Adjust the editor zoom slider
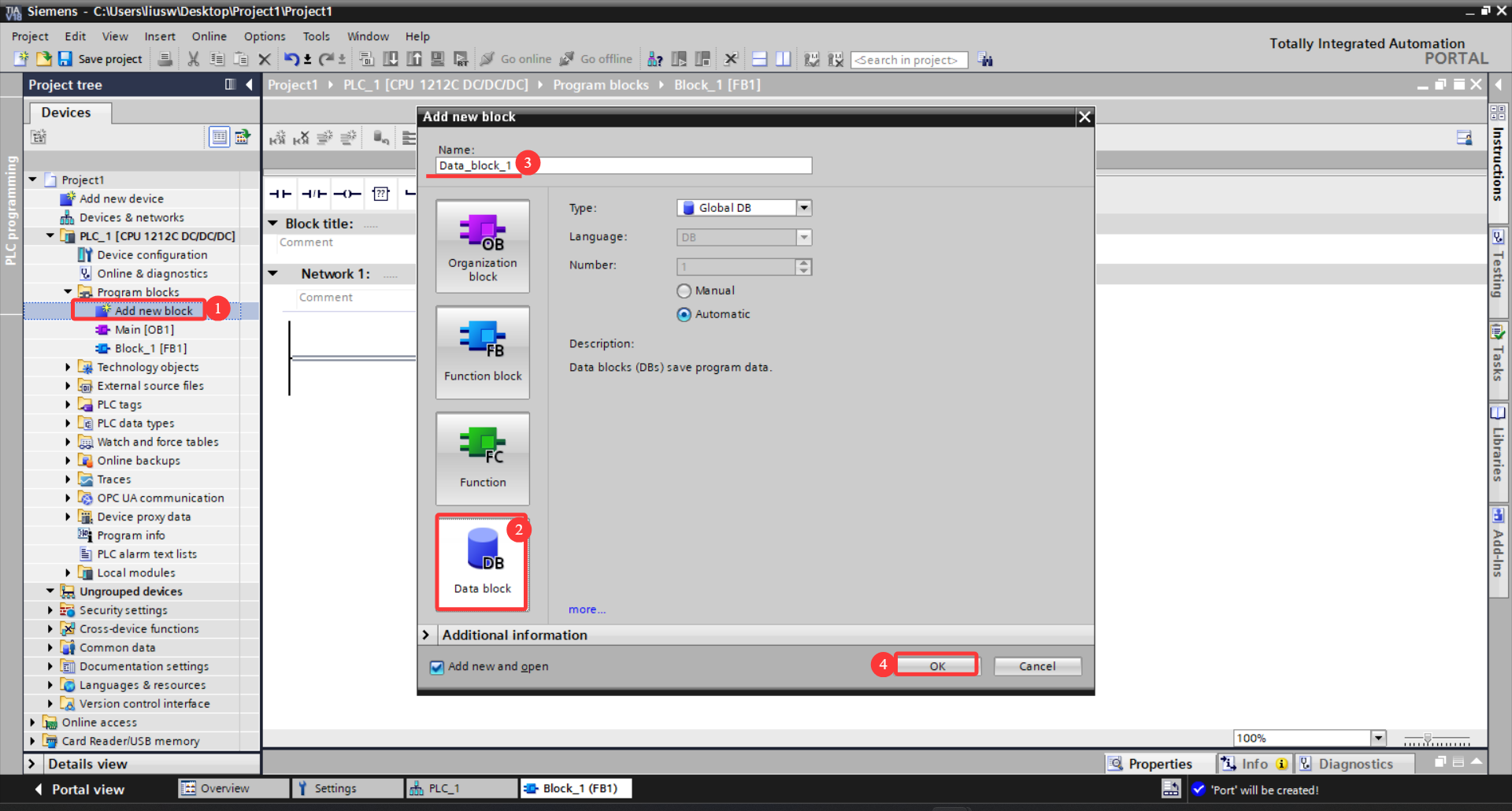The image size is (1512, 811). (1428, 740)
